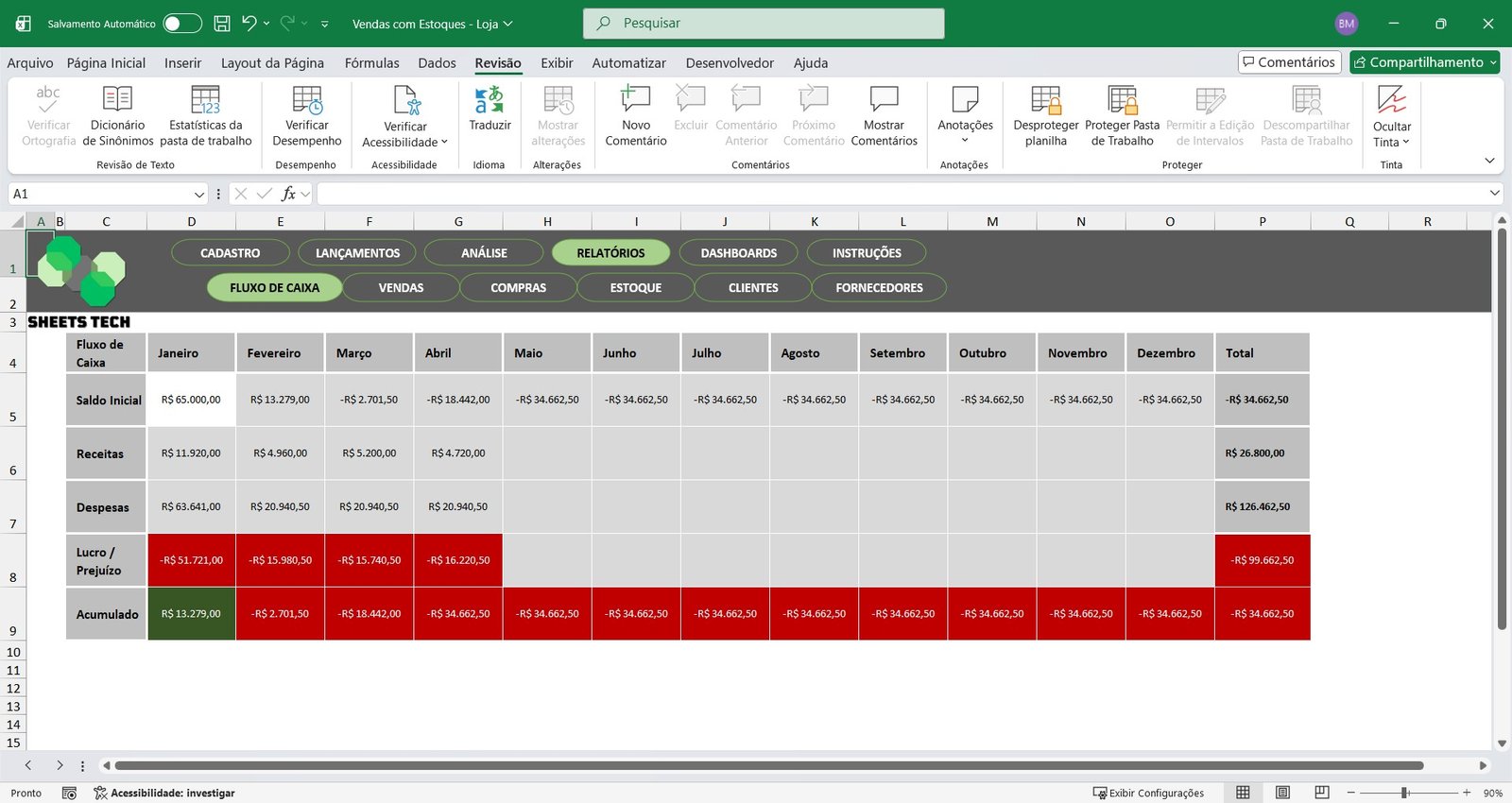Viewport: 1512px width, 803px height.
Task: Click the zoom slider in status bar
Action: click(1405, 793)
